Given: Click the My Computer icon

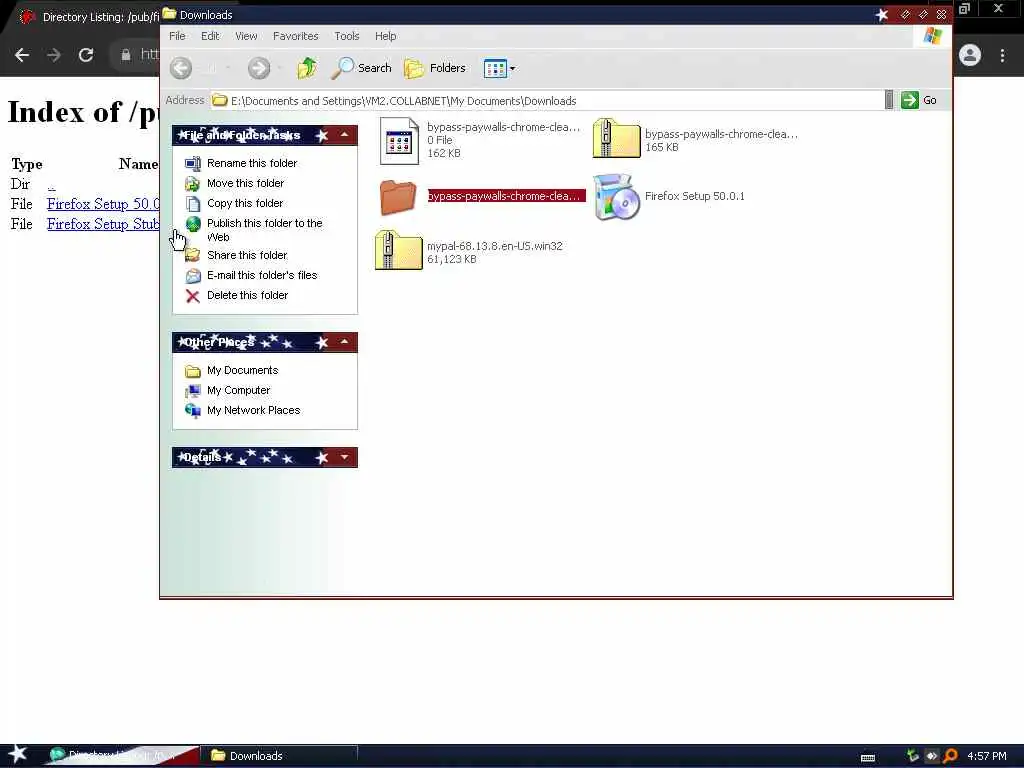Looking at the screenshot, I should coord(193,391).
